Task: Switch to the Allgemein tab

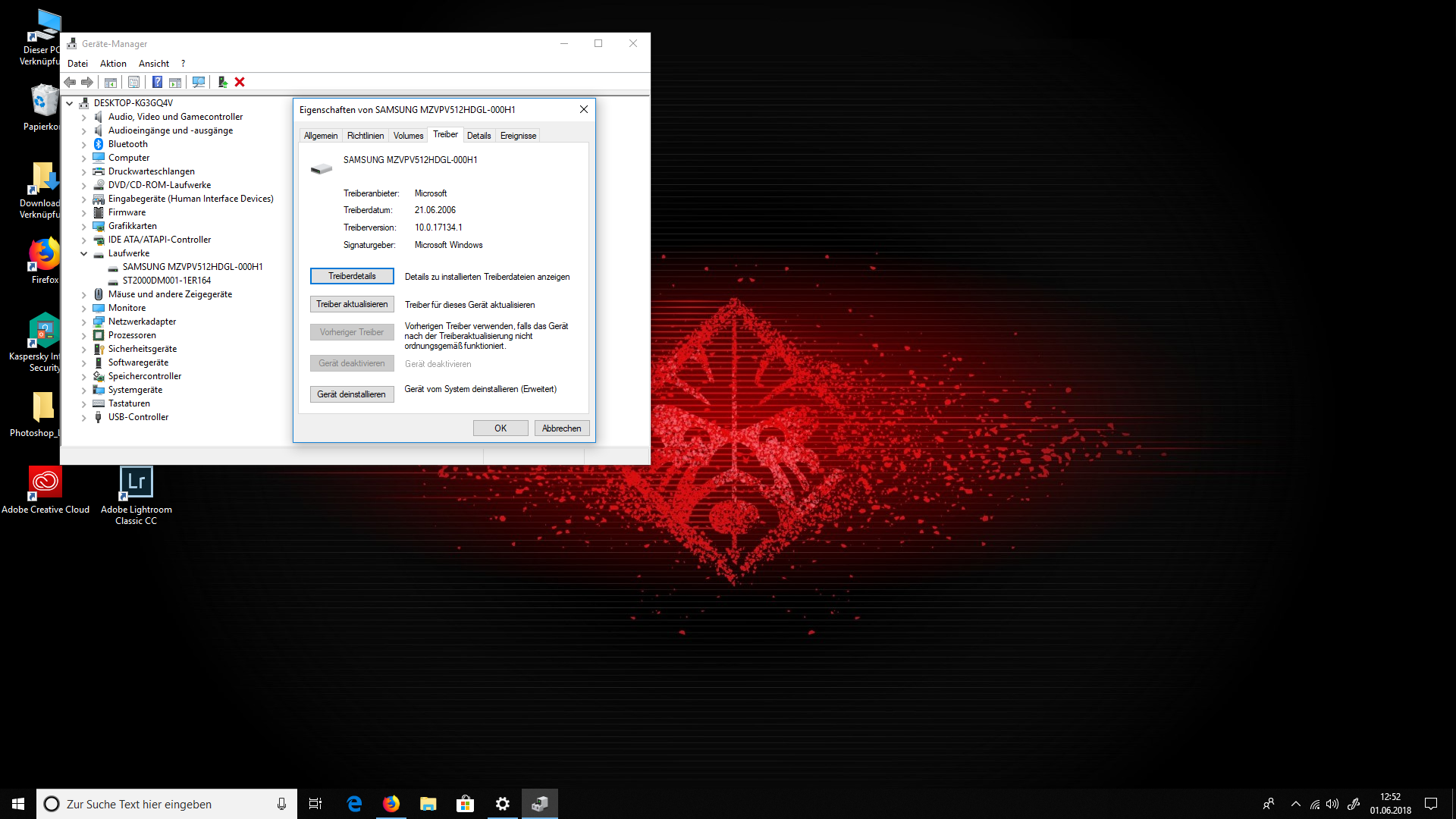Action: 321,136
